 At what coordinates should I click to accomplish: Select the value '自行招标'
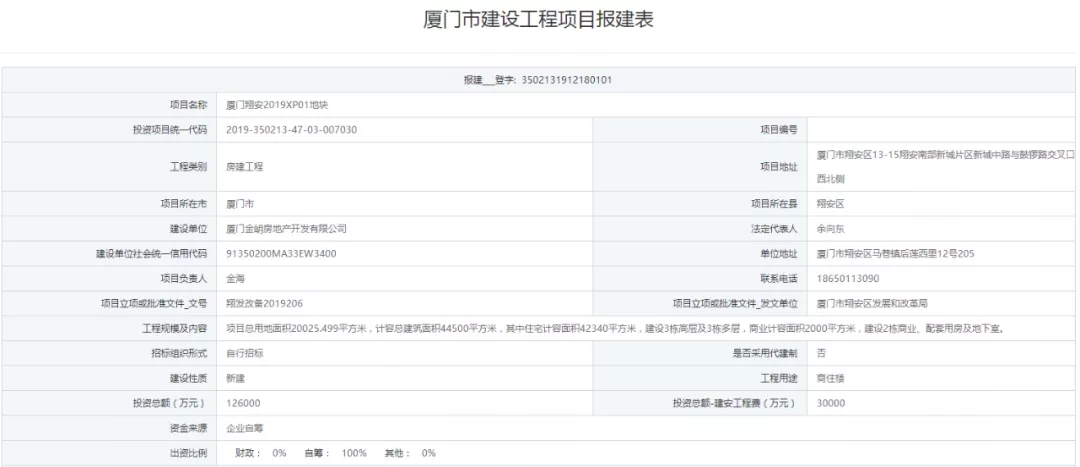point(245,353)
